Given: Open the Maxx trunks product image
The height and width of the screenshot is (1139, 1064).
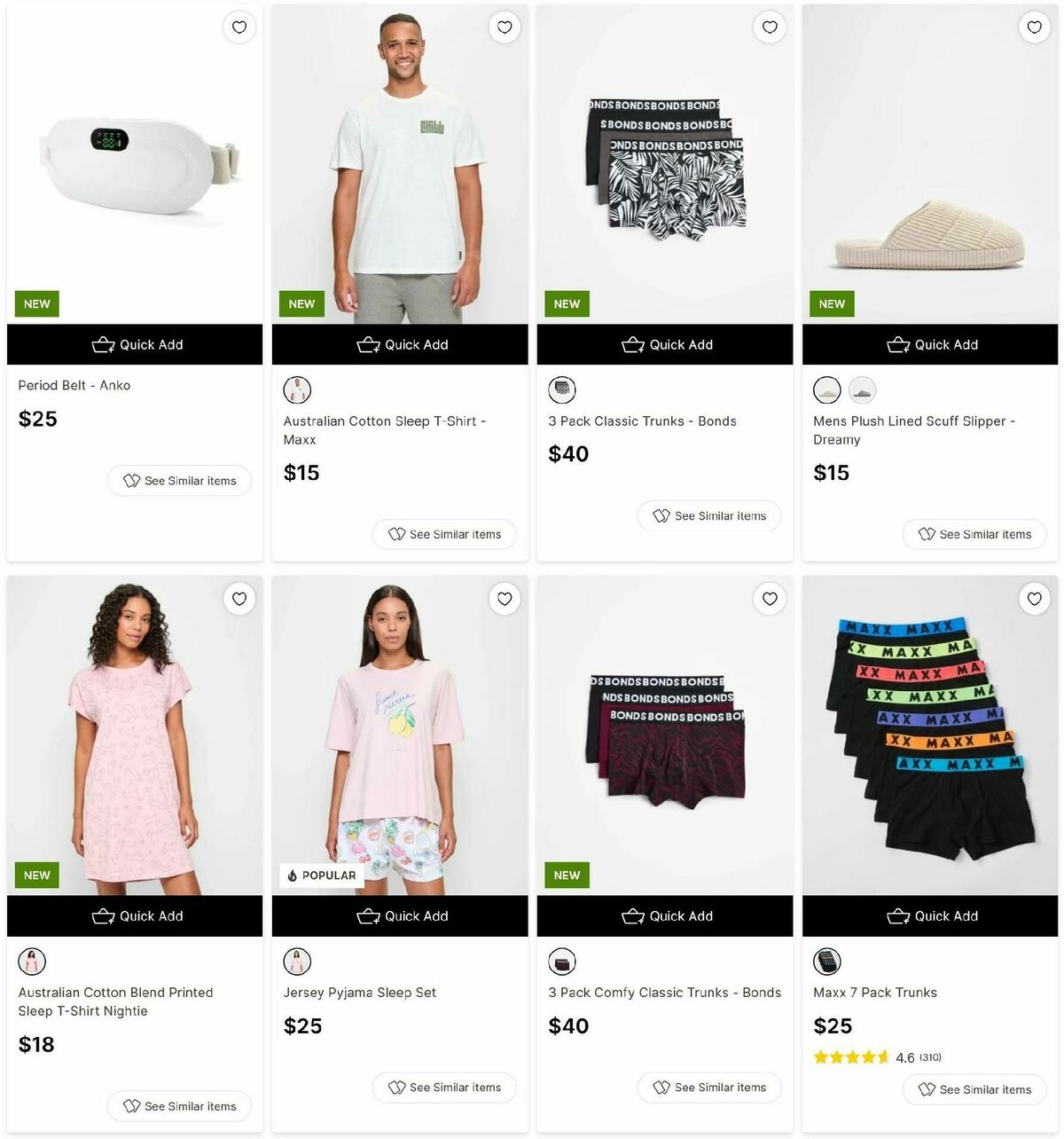Looking at the screenshot, I should coord(930,736).
